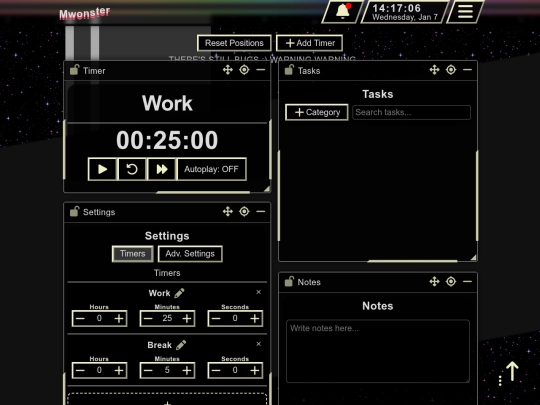Open the hamburger menu
The image size is (540, 405).
tap(465, 11)
